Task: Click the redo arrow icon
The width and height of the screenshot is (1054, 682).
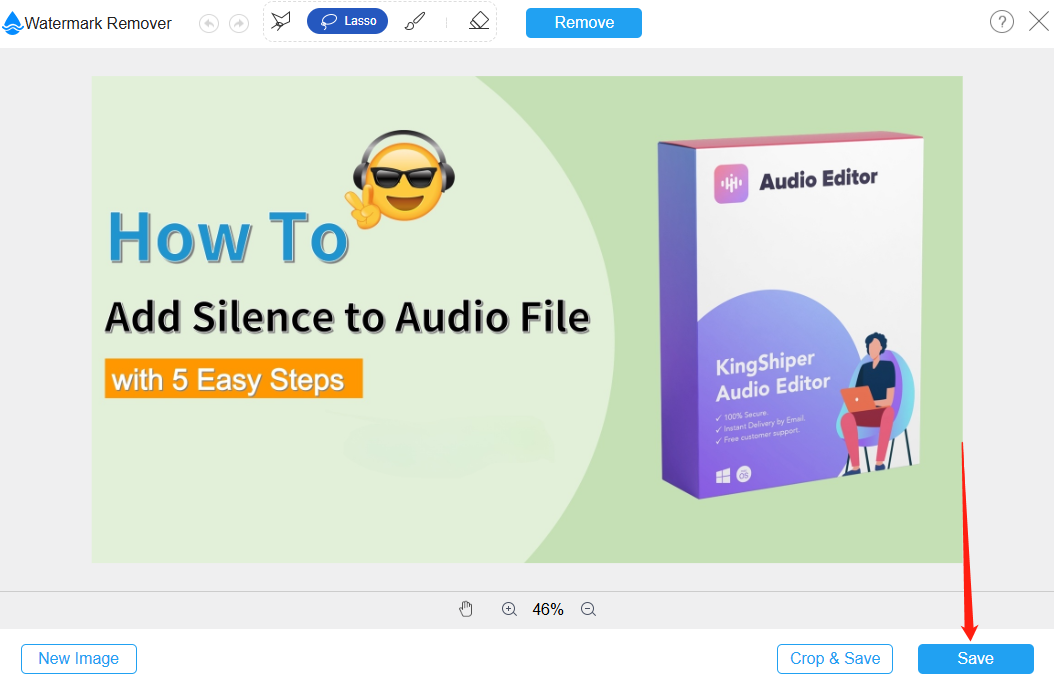Action: coord(239,24)
